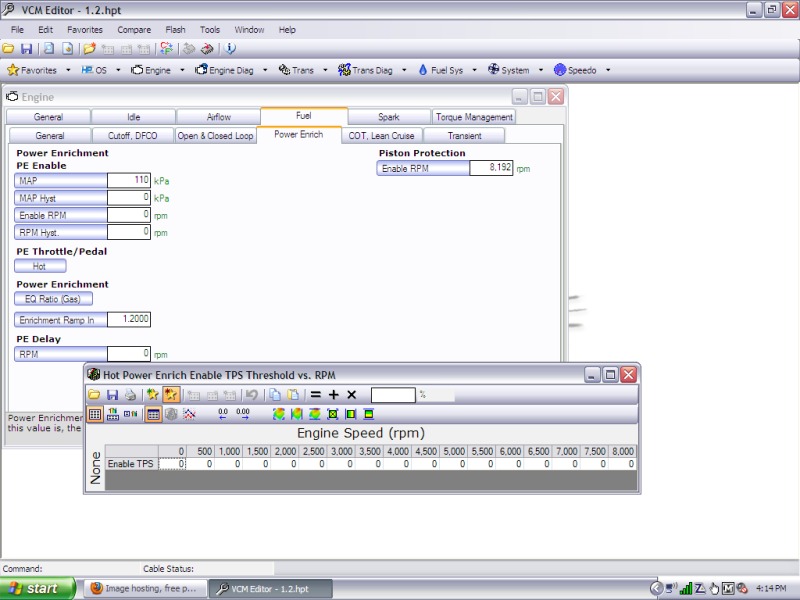
Task: Save the tune with the Save disk icon
Action: (113, 394)
